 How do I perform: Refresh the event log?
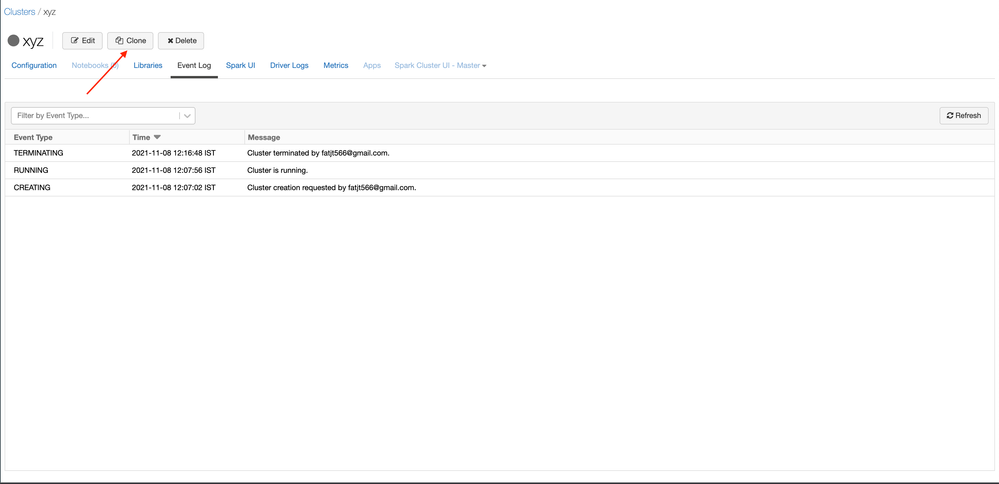(963, 116)
